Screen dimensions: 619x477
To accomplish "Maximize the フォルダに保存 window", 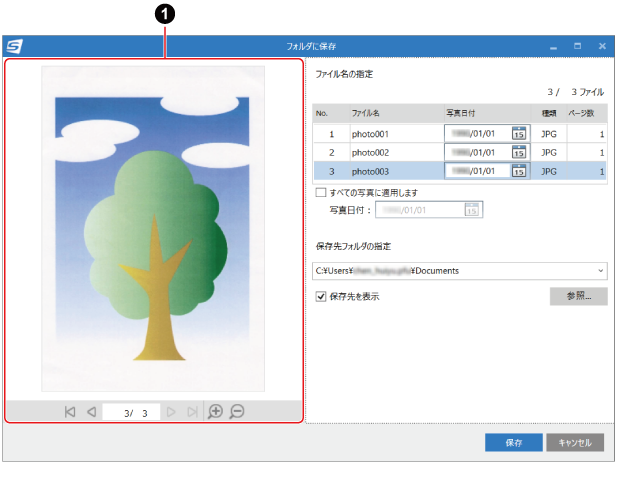I will (578, 46).
